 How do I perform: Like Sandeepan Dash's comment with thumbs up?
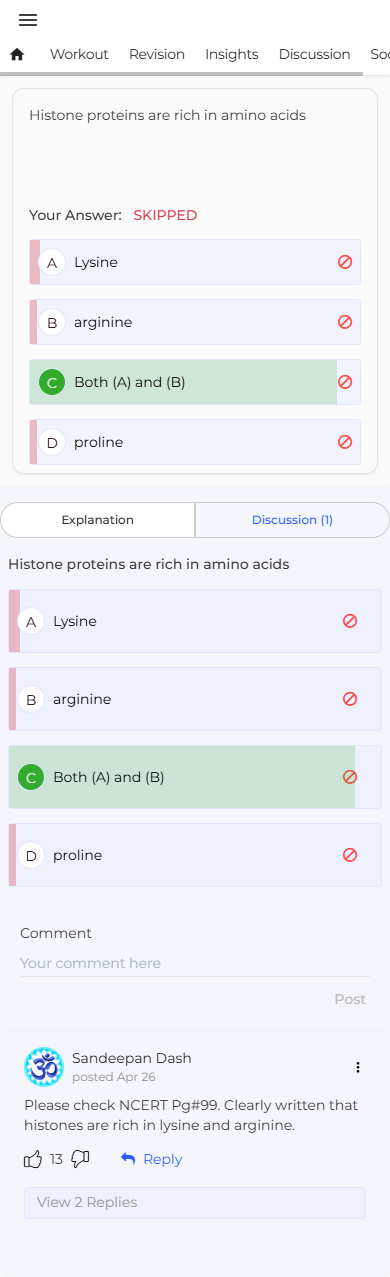click(x=33, y=1159)
